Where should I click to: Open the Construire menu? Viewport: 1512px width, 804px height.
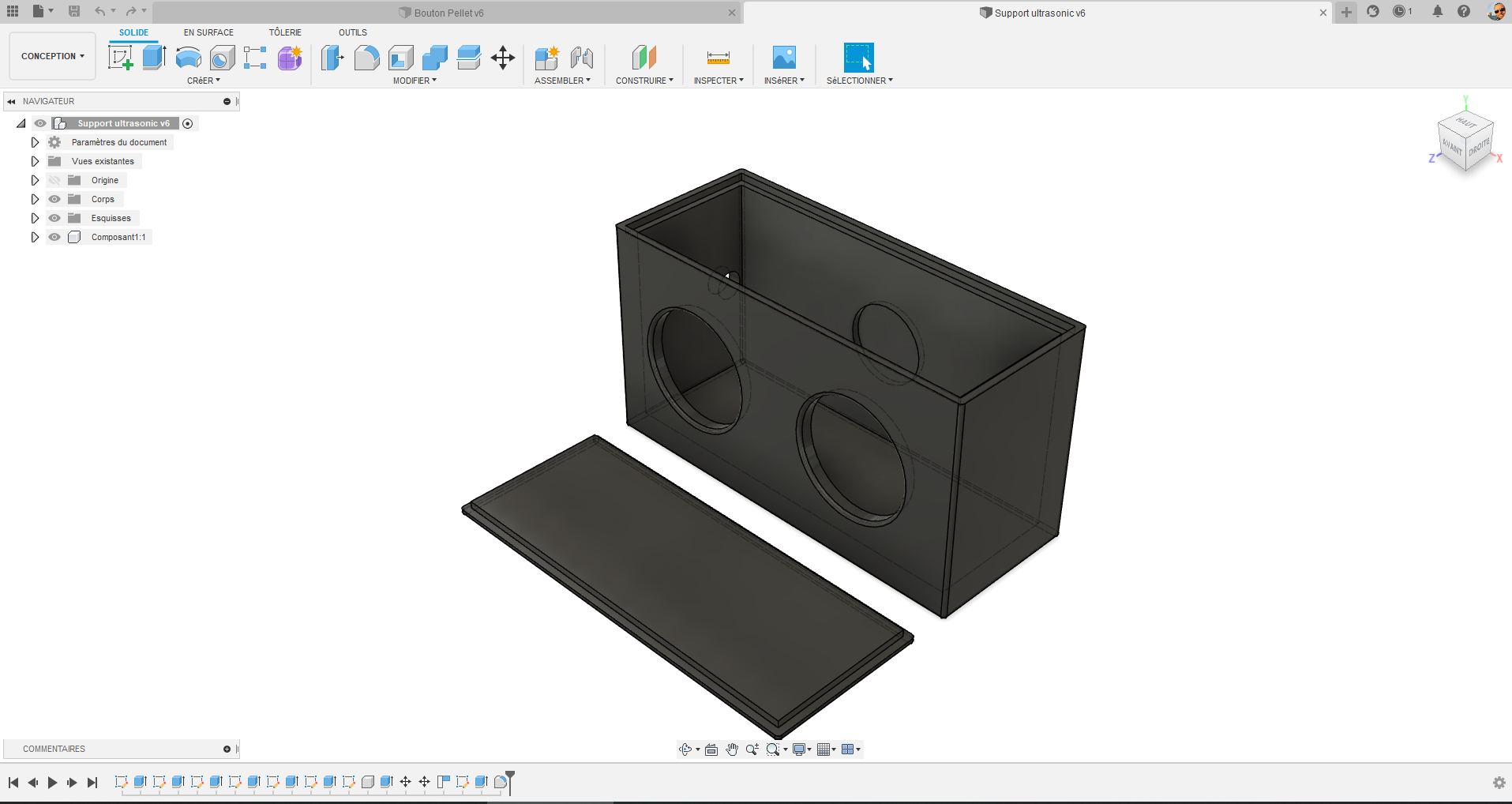click(644, 81)
